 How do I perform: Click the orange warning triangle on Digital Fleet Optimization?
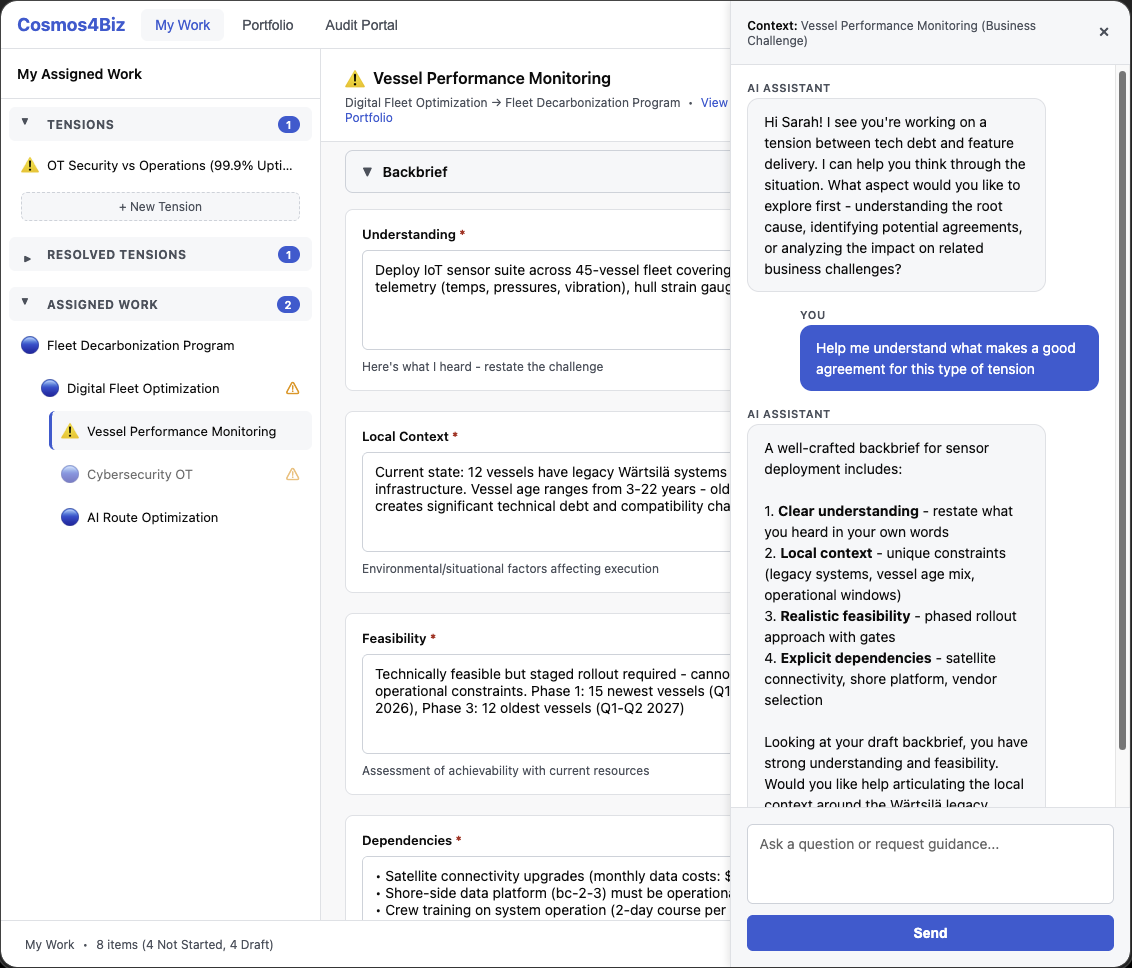(293, 389)
